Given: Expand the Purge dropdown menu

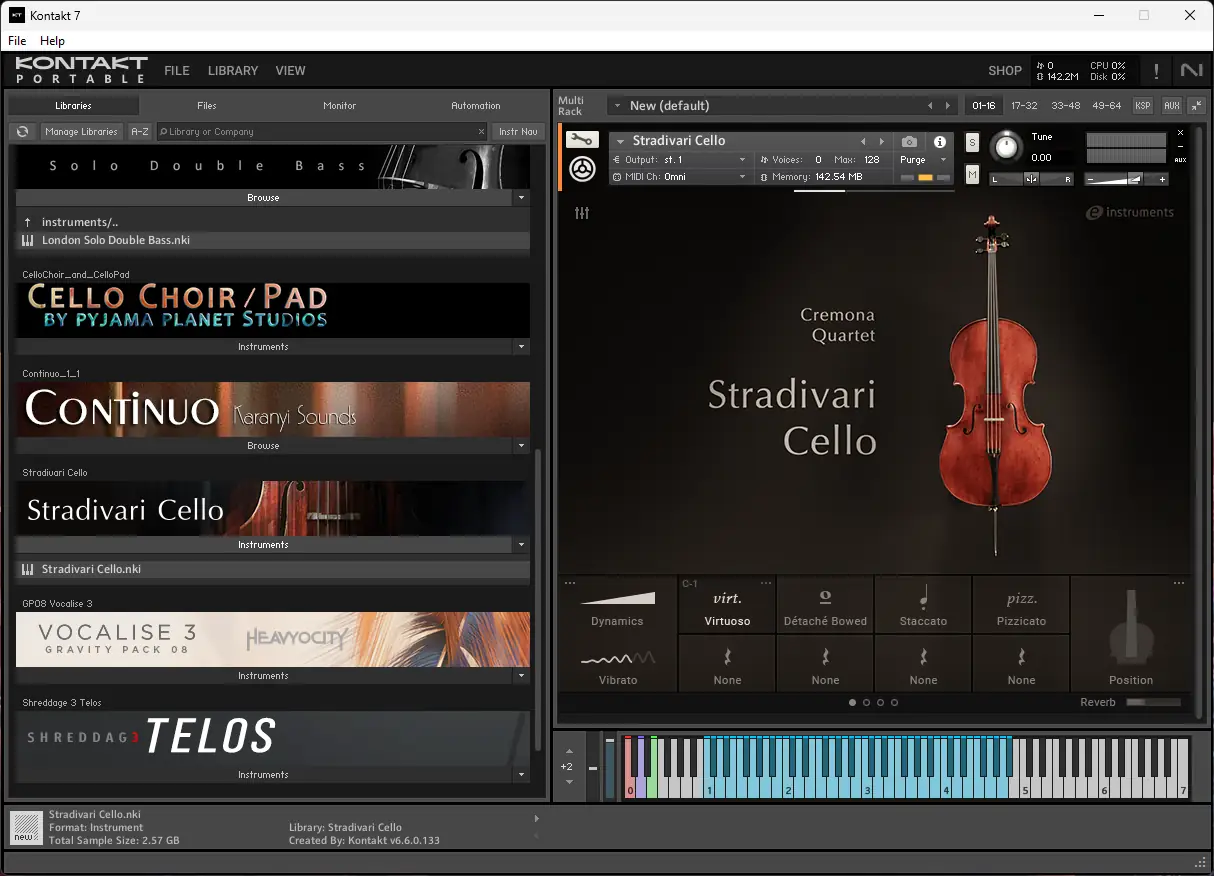Looking at the screenshot, I should click(x=923, y=160).
